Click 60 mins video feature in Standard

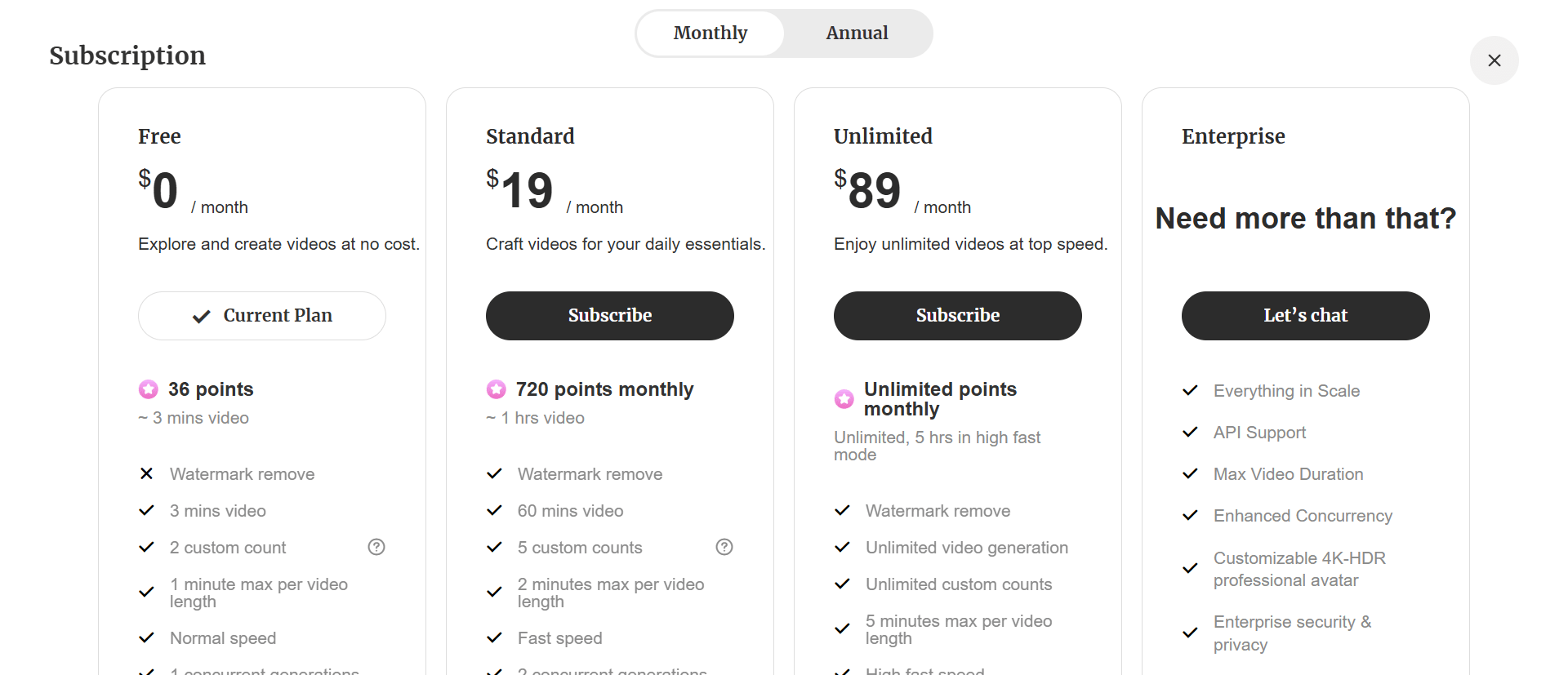[x=570, y=511]
